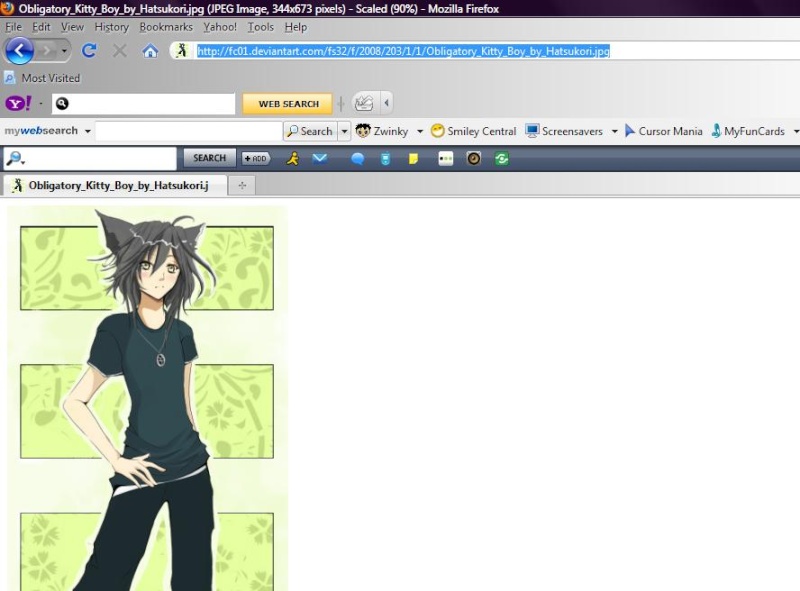Image resolution: width=800 pixels, height=591 pixels.
Task: Click the Kitty Boy anime image
Action: (x=147, y=399)
